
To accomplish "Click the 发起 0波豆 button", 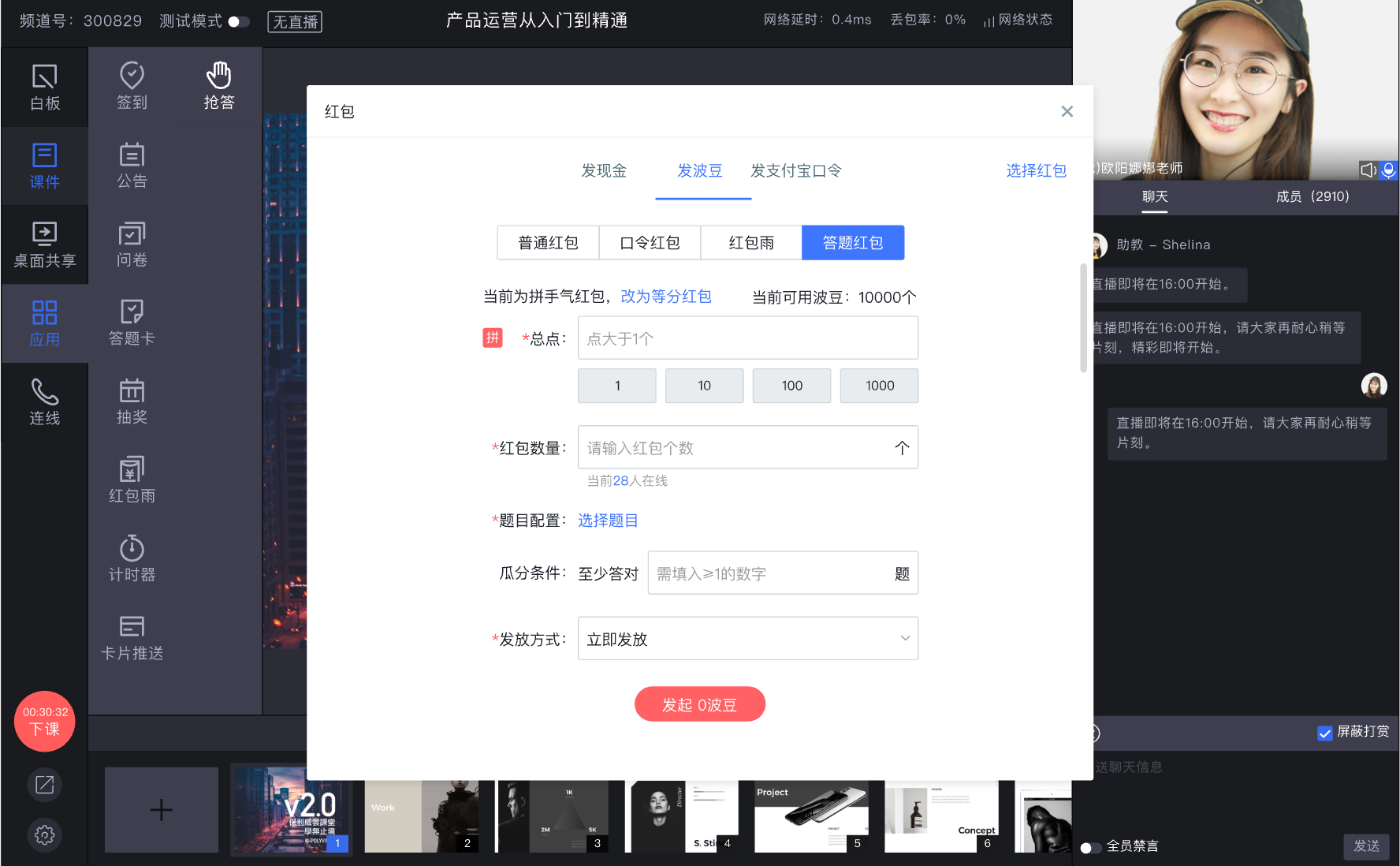I will pyautogui.click(x=700, y=704).
